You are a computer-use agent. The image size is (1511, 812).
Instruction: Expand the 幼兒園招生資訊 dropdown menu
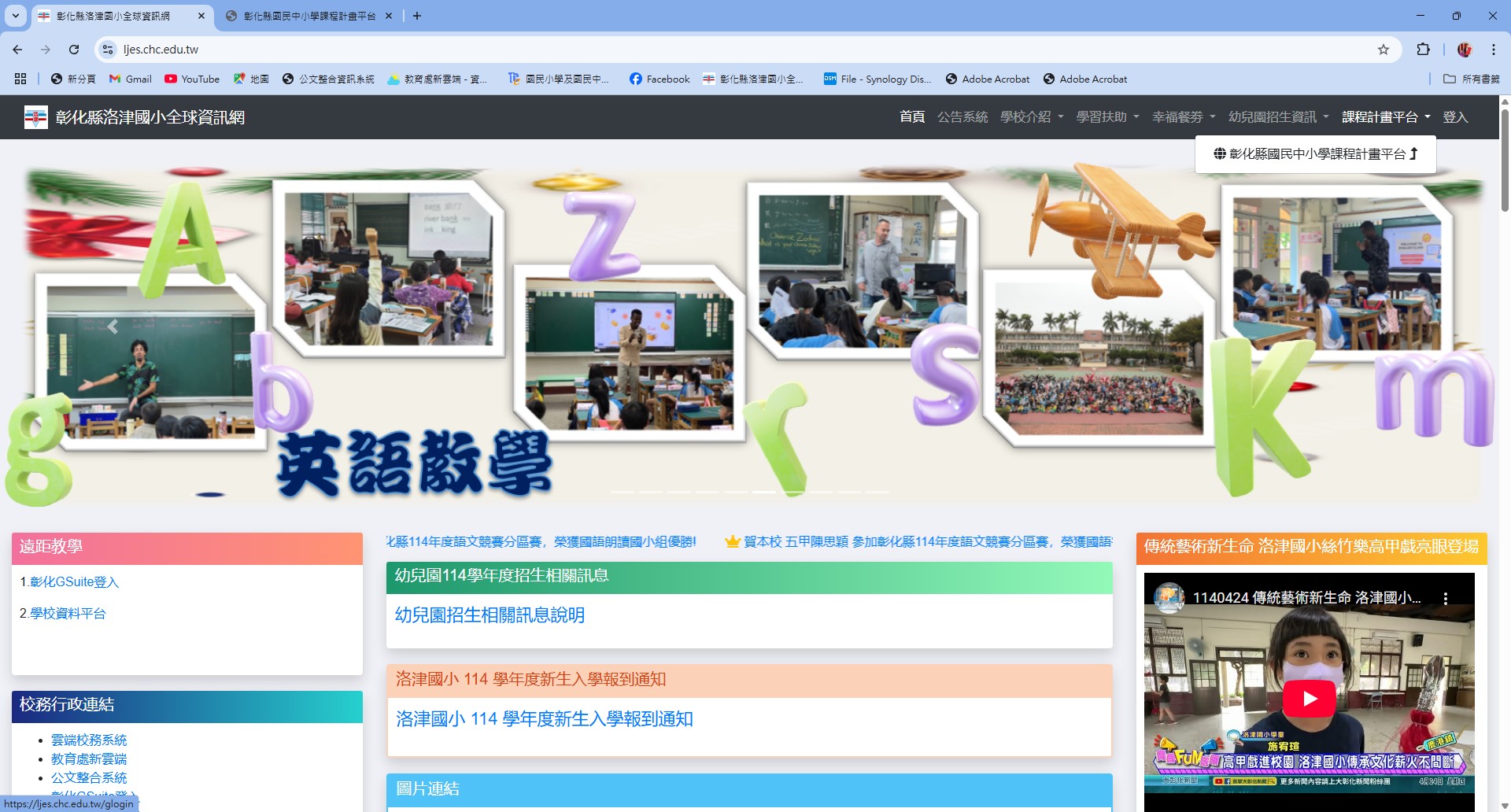click(1278, 117)
